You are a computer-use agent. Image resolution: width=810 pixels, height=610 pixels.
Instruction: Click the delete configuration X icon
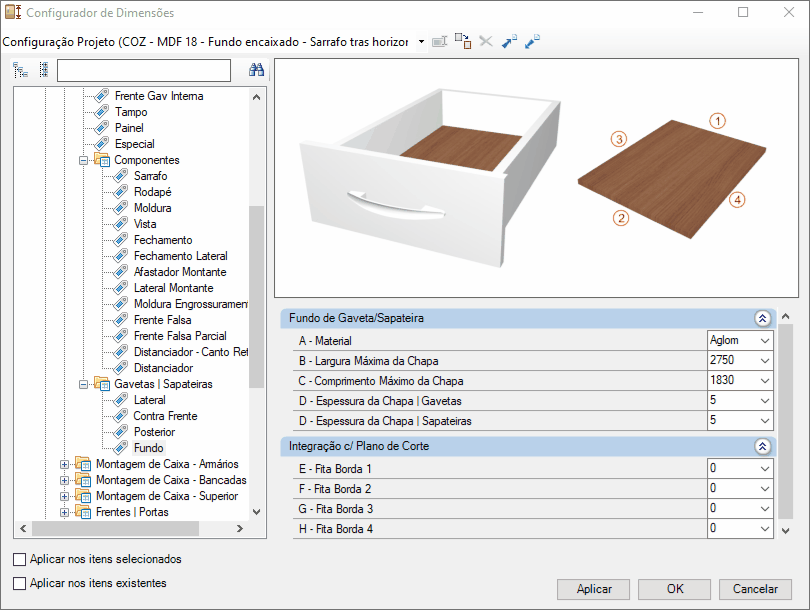point(486,41)
